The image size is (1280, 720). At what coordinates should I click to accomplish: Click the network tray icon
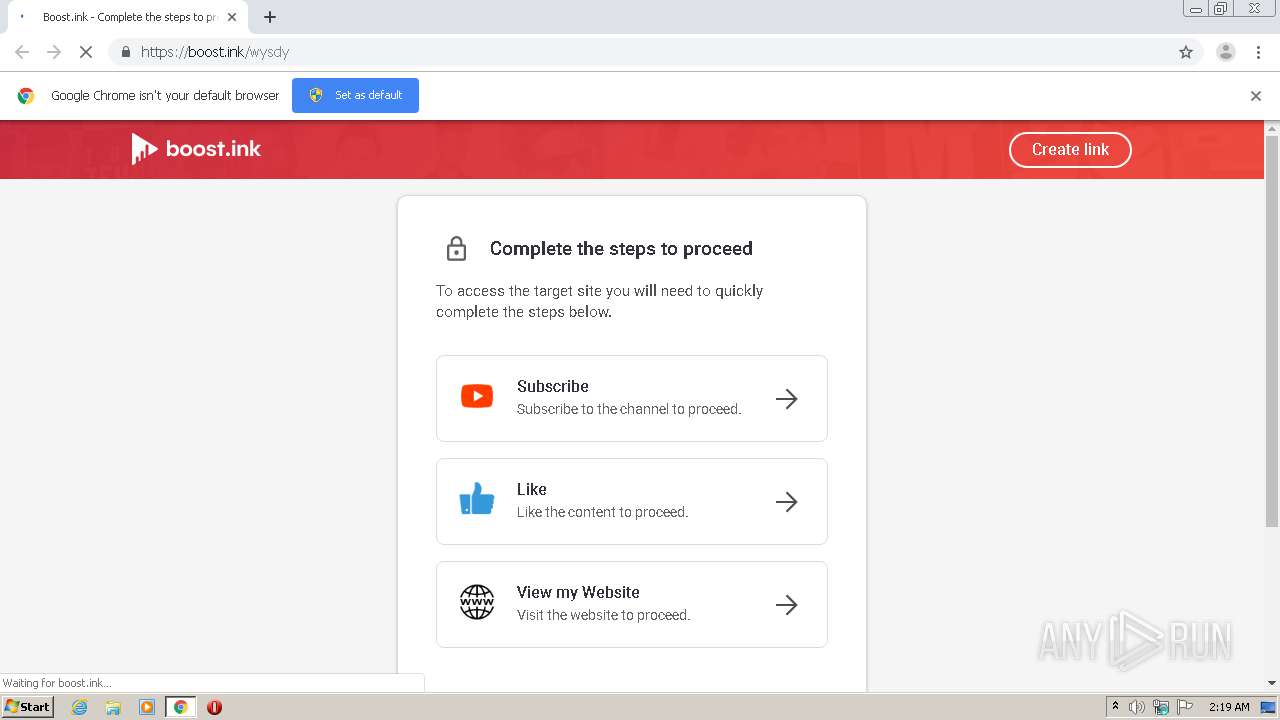pos(1161,707)
